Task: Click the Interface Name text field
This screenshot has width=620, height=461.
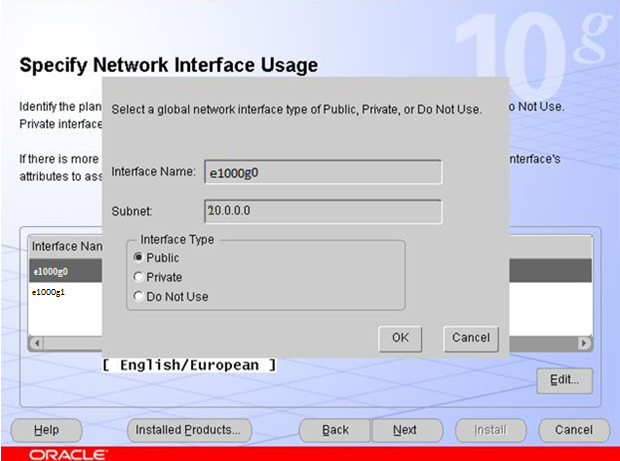Action: click(323, 173)
